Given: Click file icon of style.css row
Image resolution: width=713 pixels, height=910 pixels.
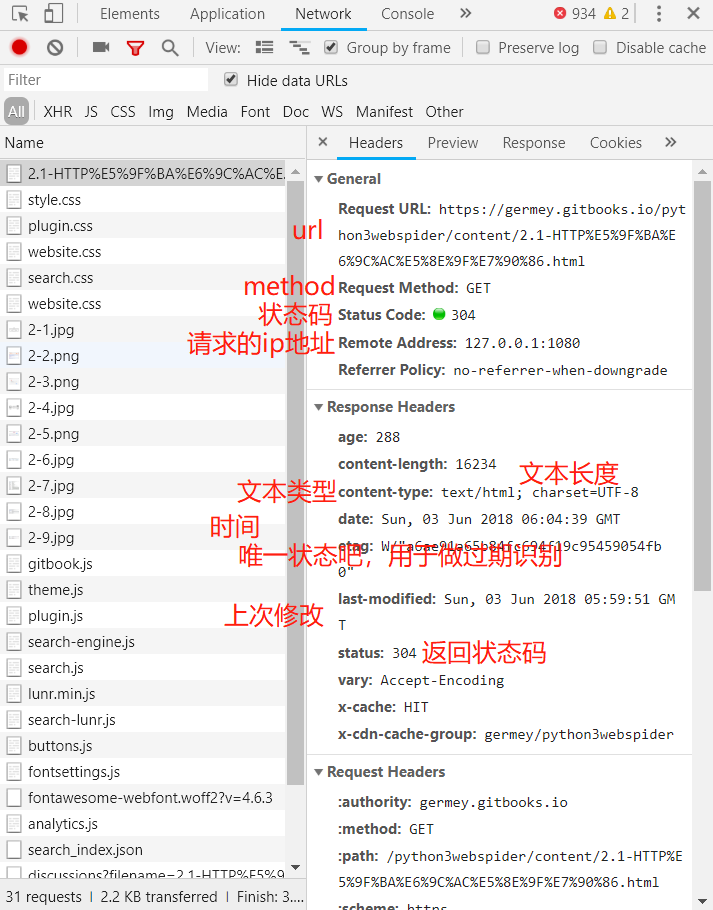Looking at the screenshot, I should [14, 200].
